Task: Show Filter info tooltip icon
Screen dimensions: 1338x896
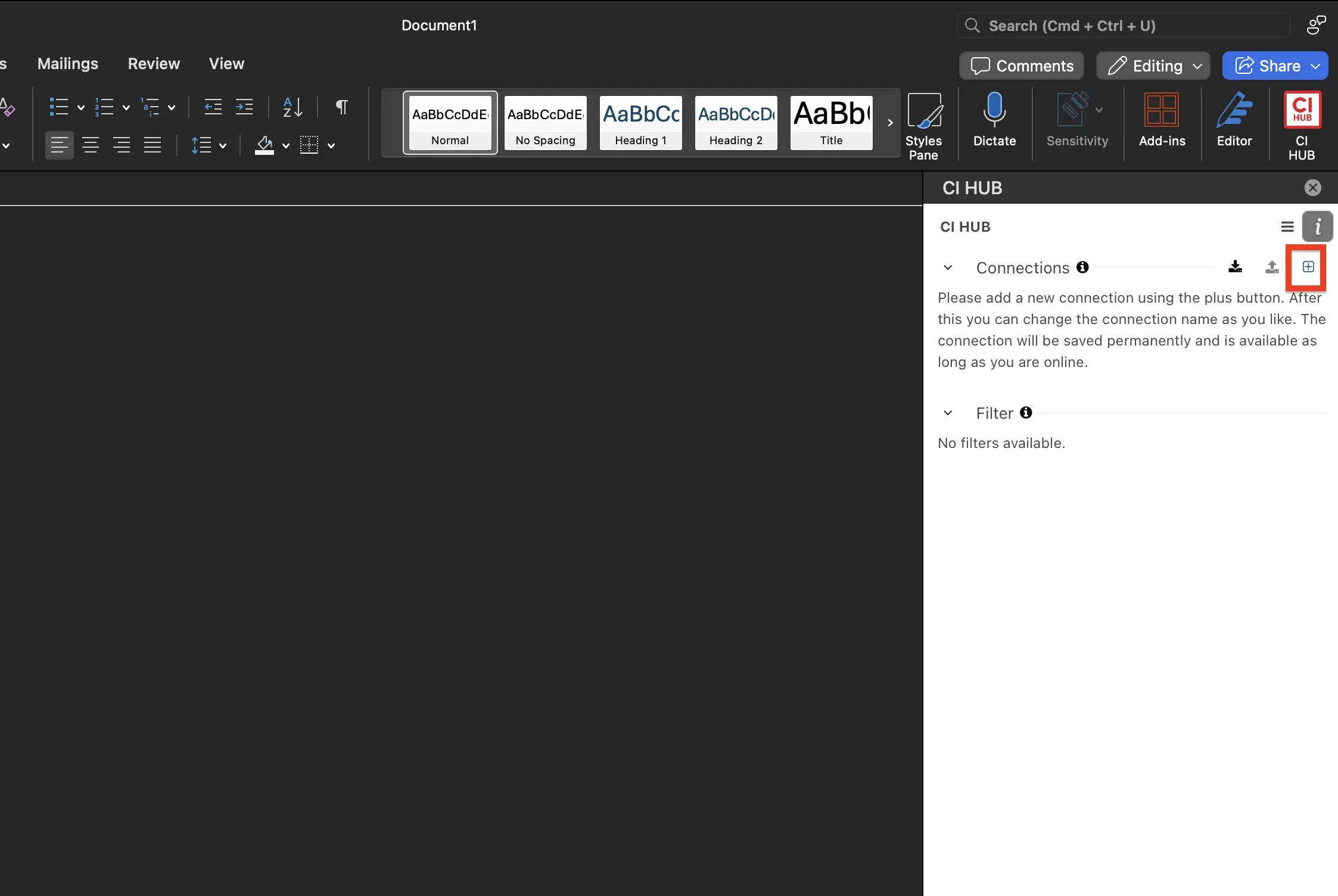Action: (1025, 412)
